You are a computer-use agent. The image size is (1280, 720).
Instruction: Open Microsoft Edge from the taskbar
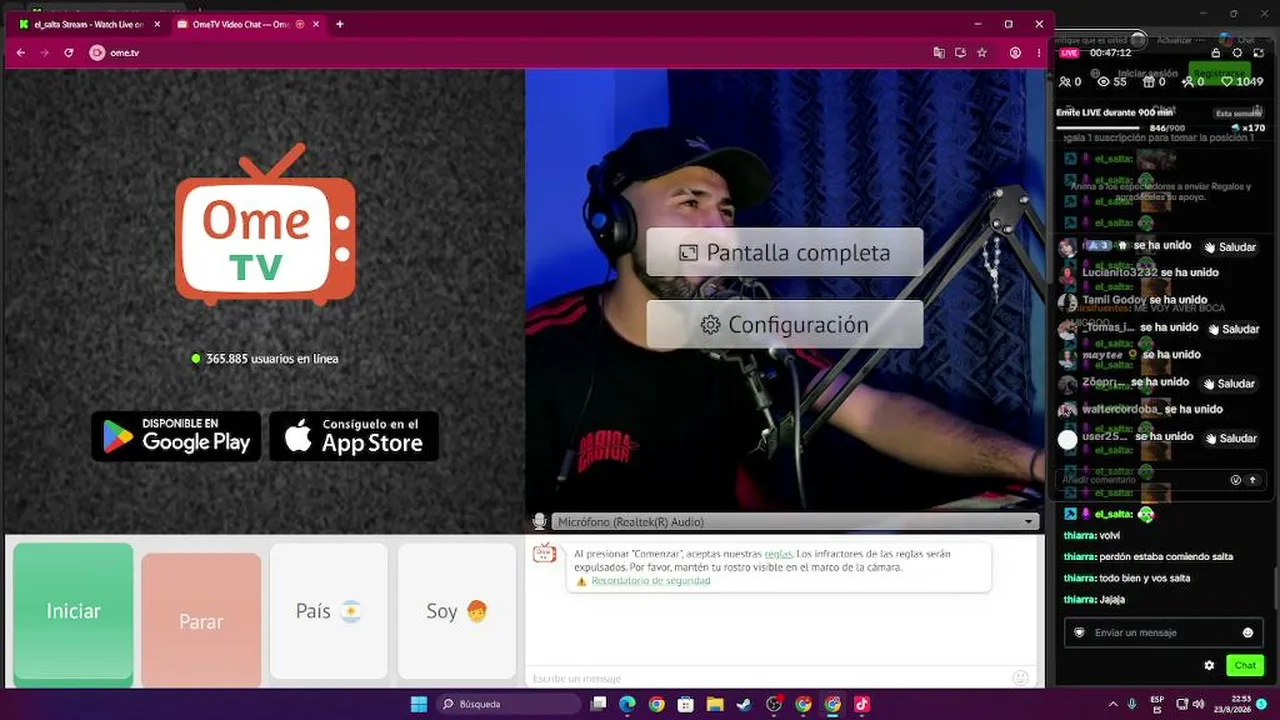pyautogui.click(x=627, y=704)
